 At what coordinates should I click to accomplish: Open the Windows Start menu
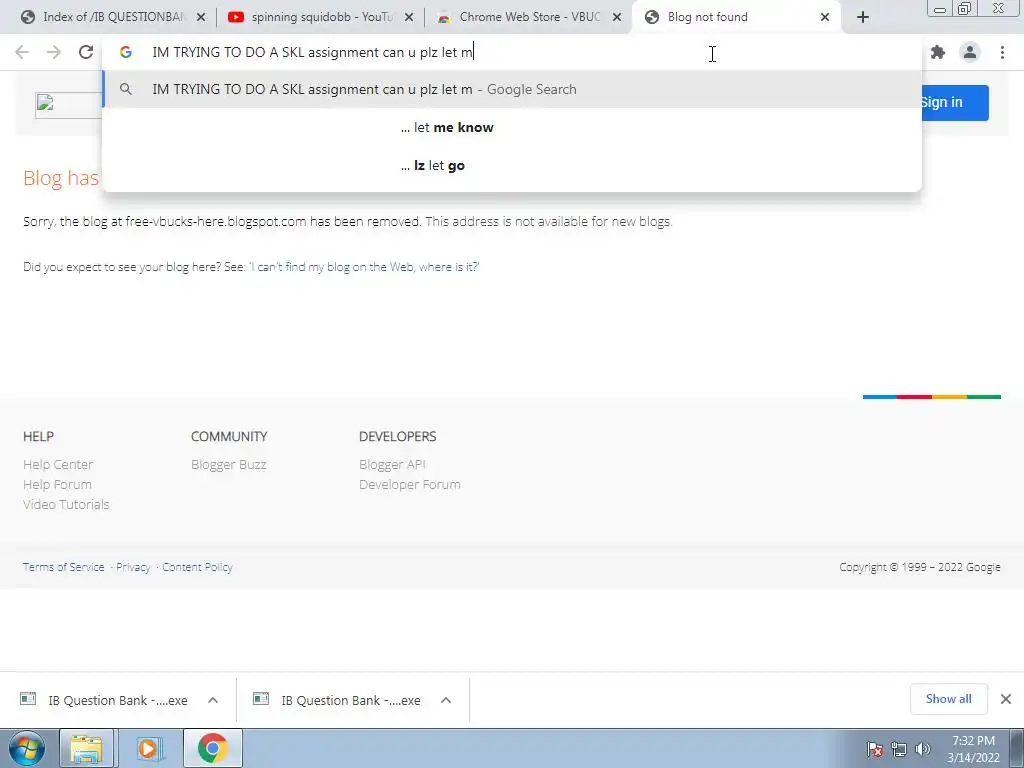(26, 748)
